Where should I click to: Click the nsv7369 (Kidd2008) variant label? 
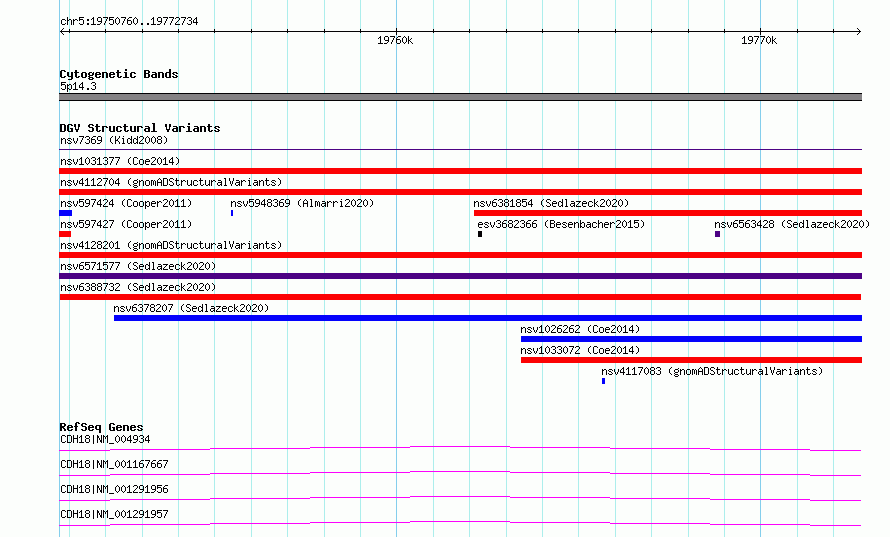click(x=114, y=140)
